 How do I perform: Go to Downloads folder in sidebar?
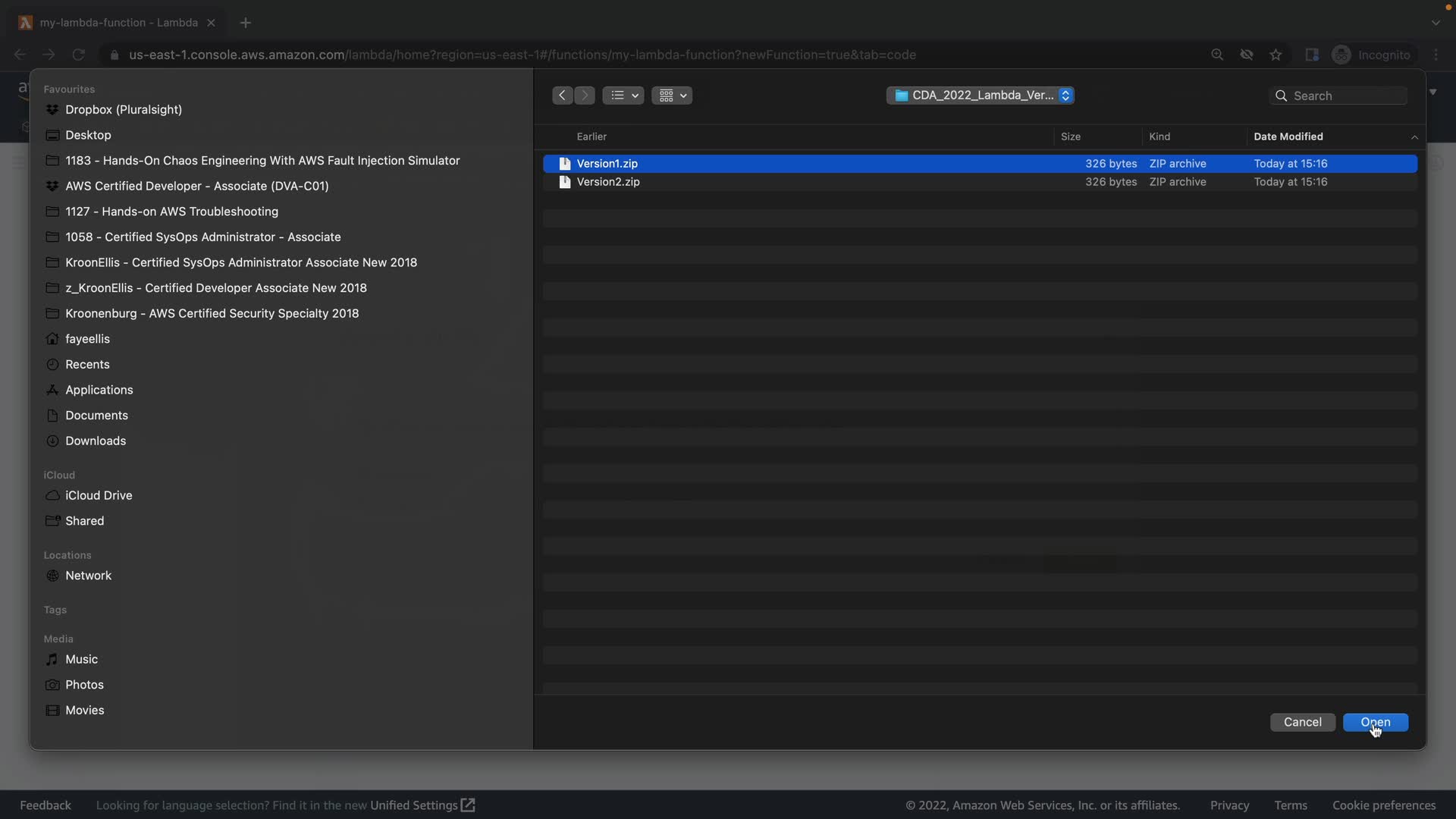pos(96,441)
